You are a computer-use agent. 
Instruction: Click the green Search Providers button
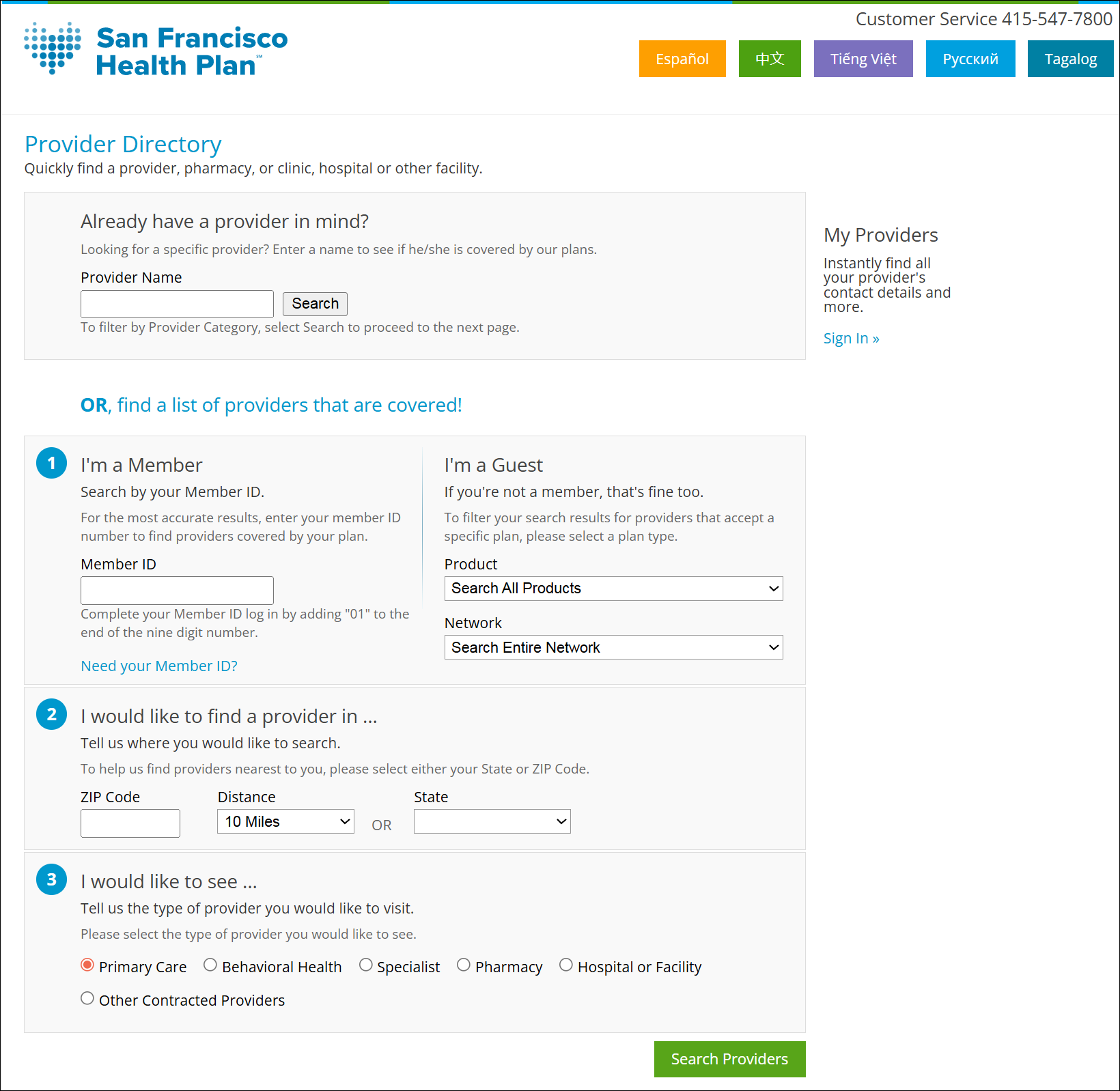point(729,1059)
